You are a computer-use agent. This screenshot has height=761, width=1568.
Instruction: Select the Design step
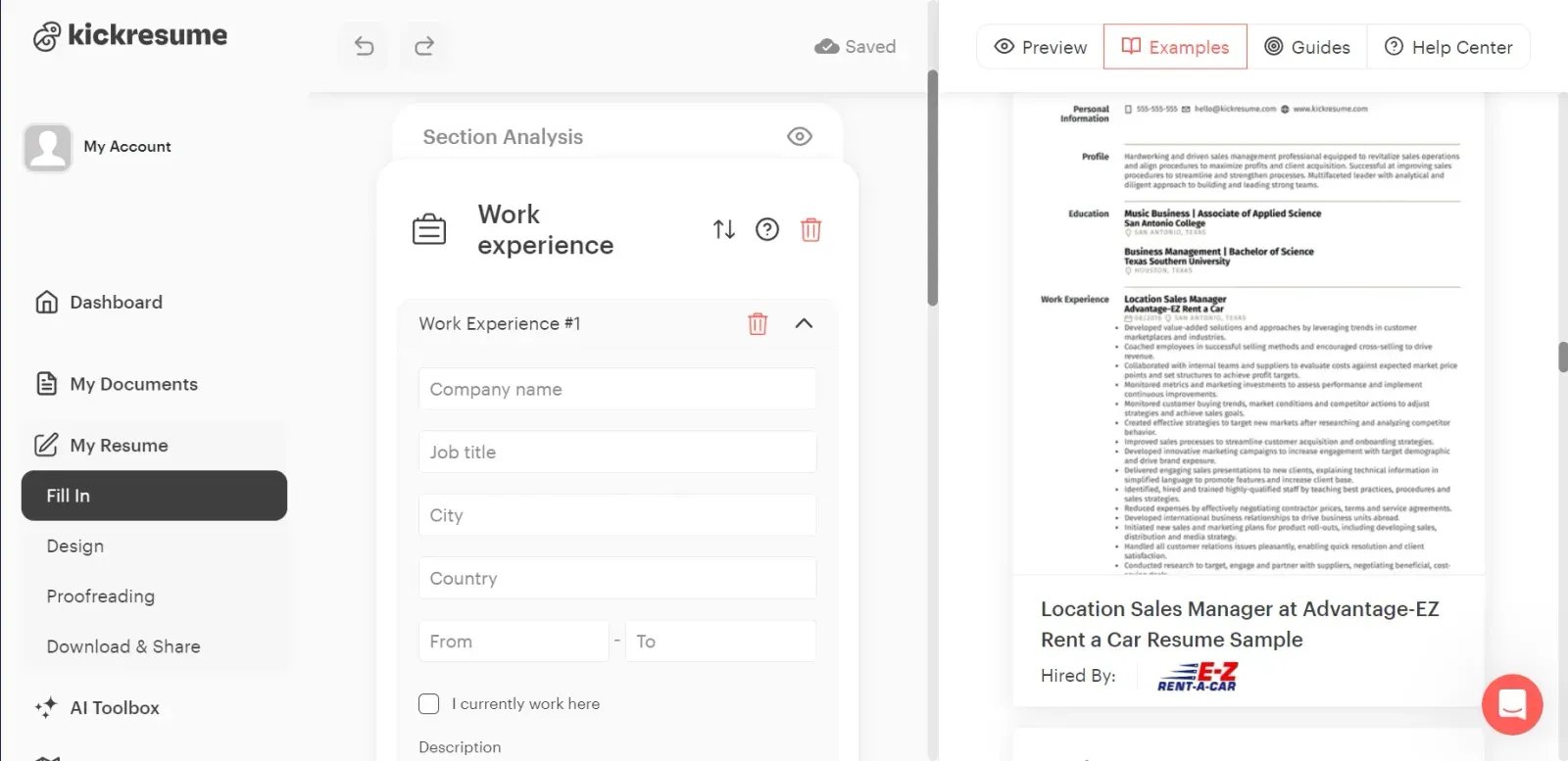click(74, 546)
